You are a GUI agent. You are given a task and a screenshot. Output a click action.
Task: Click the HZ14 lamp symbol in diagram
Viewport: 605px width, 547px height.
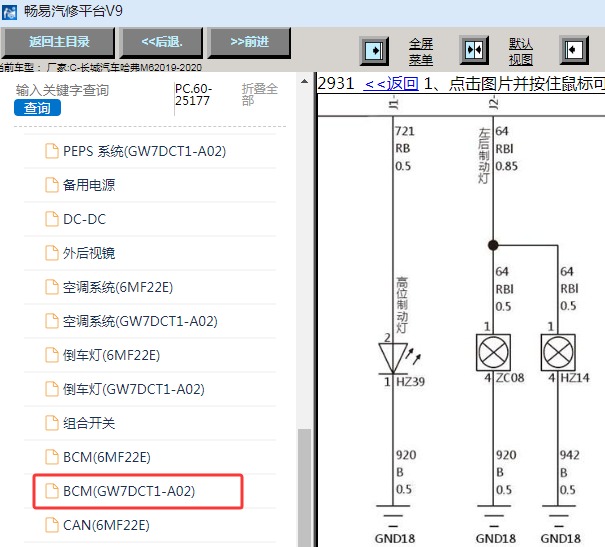558,352
